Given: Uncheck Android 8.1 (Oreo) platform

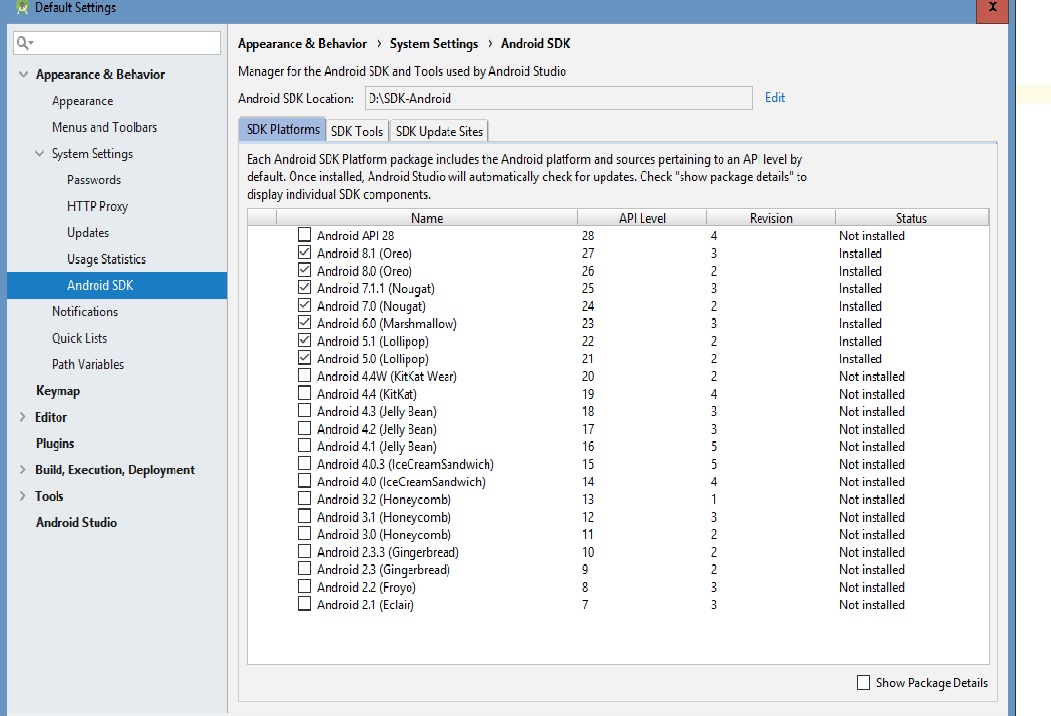Looking at the screenshot, I should pos(304,254).
